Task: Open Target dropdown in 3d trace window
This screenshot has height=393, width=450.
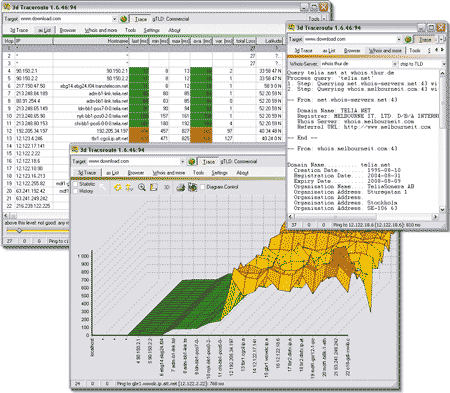Action: coord(182,161)
